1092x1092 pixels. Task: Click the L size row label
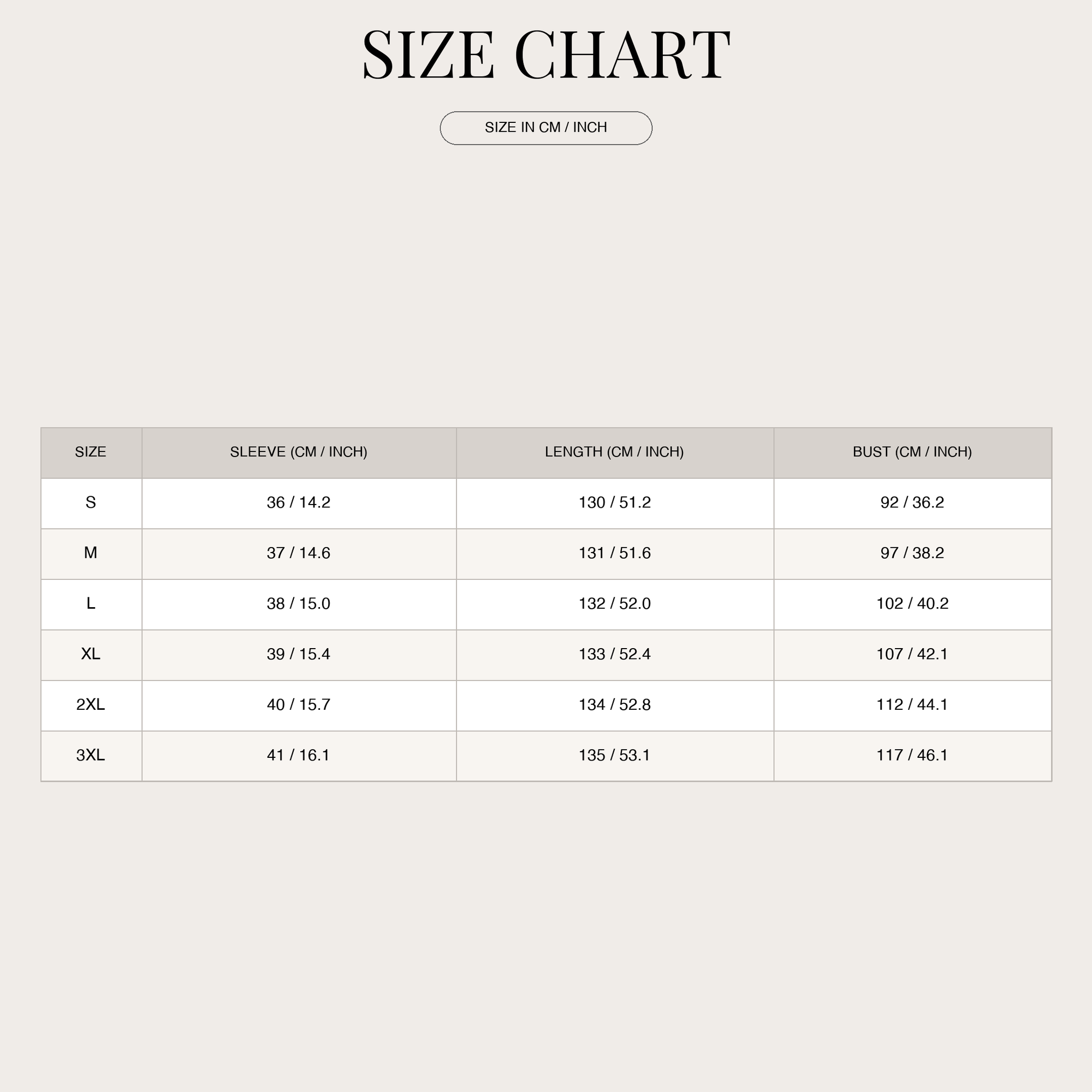click(x=91, y=603)
